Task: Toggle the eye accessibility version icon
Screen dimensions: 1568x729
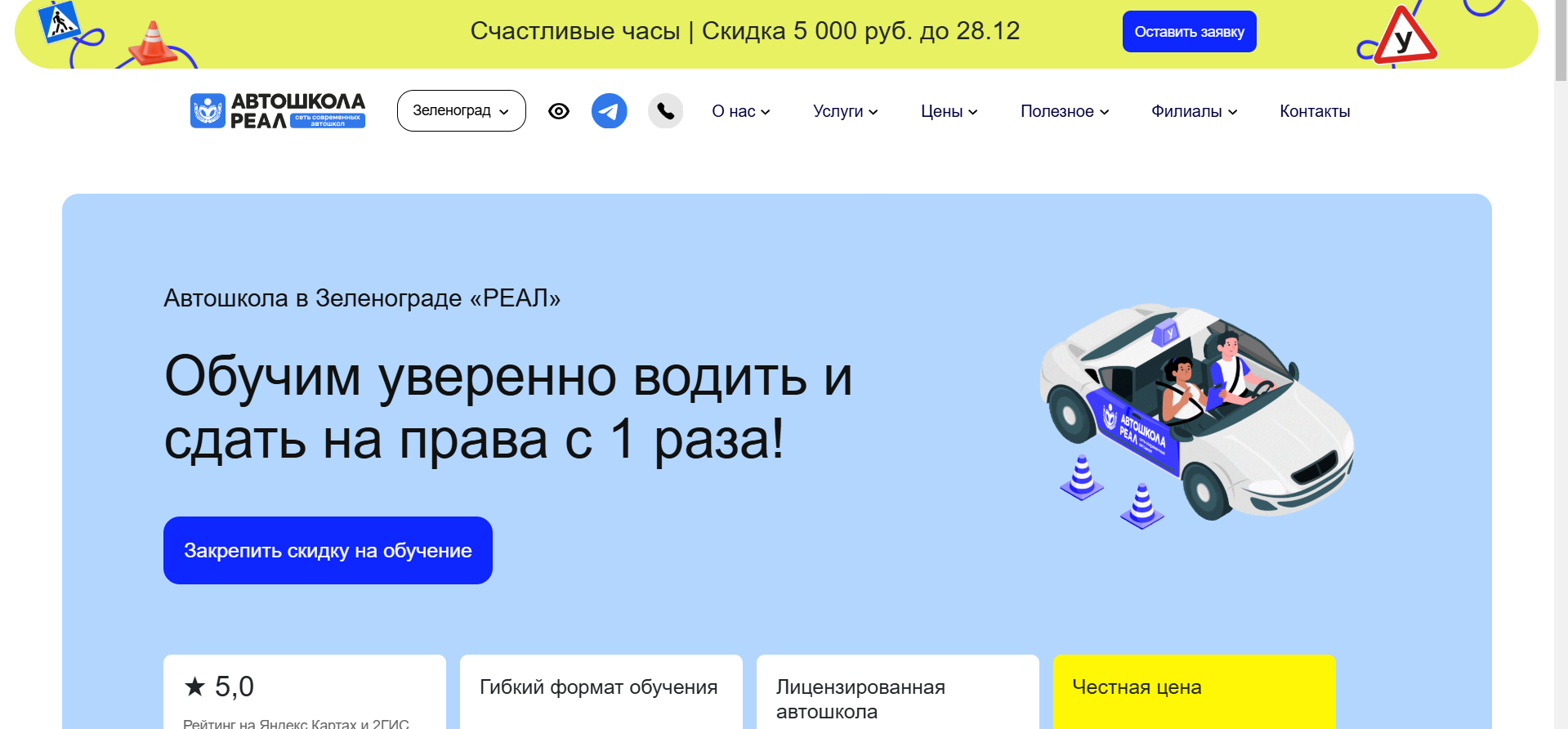Action: coord(559,111)
